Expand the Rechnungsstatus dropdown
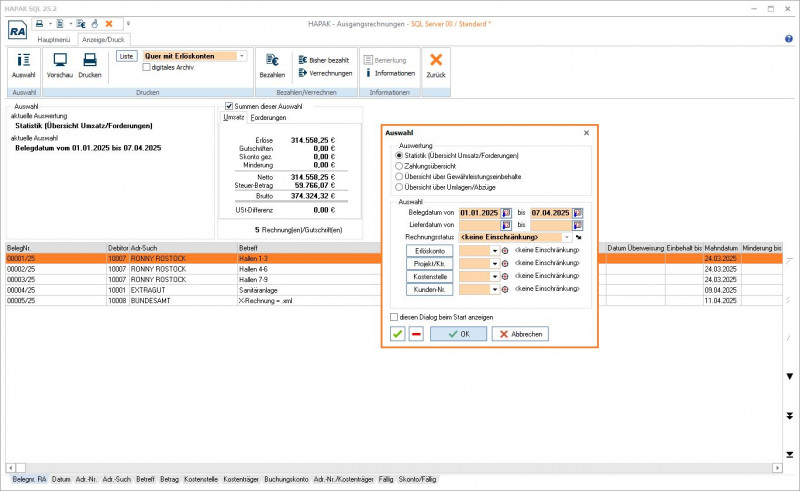Screen dimensions: 800x491 [x=567, y=237]
